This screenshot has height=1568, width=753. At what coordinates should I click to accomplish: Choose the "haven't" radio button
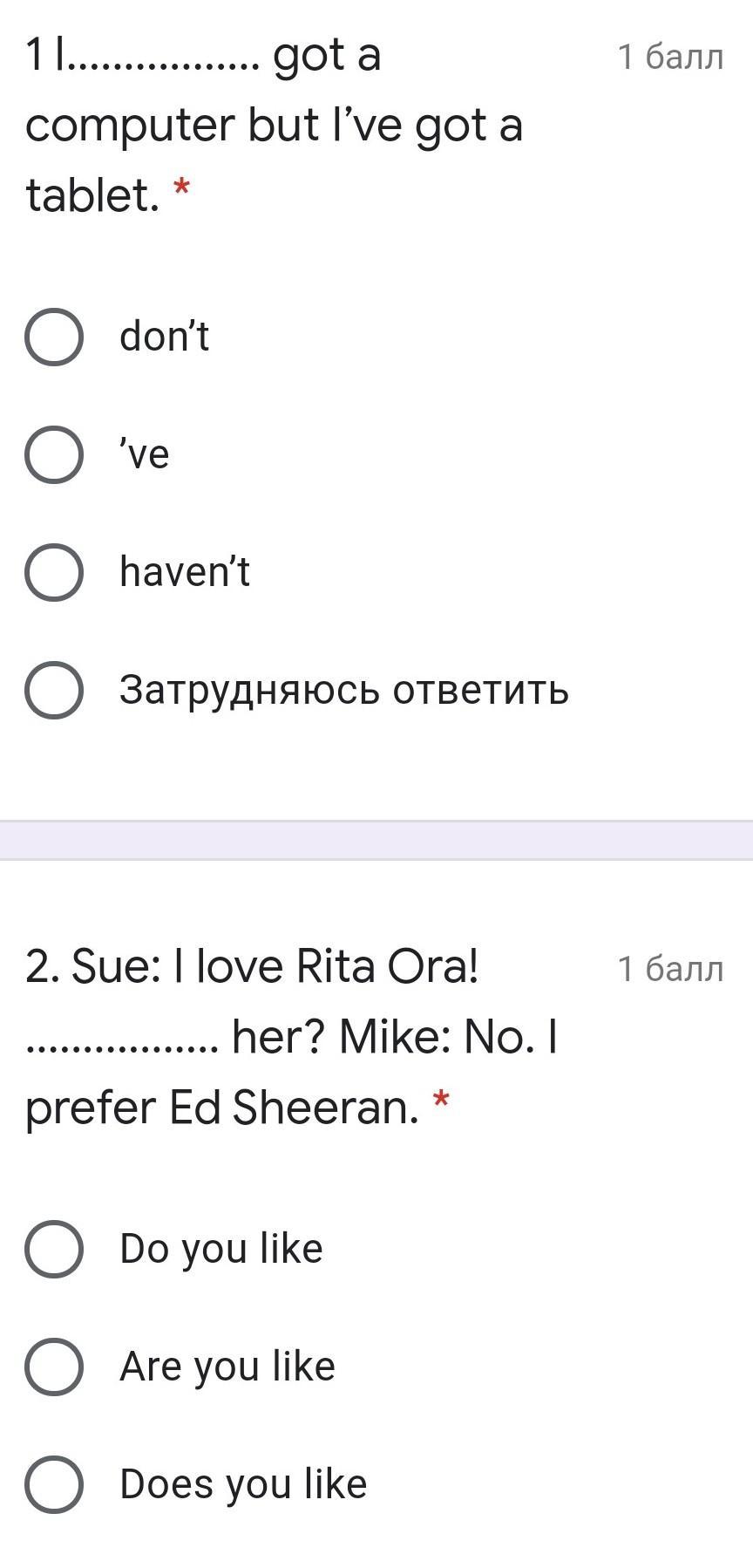(x=54, y=572)
